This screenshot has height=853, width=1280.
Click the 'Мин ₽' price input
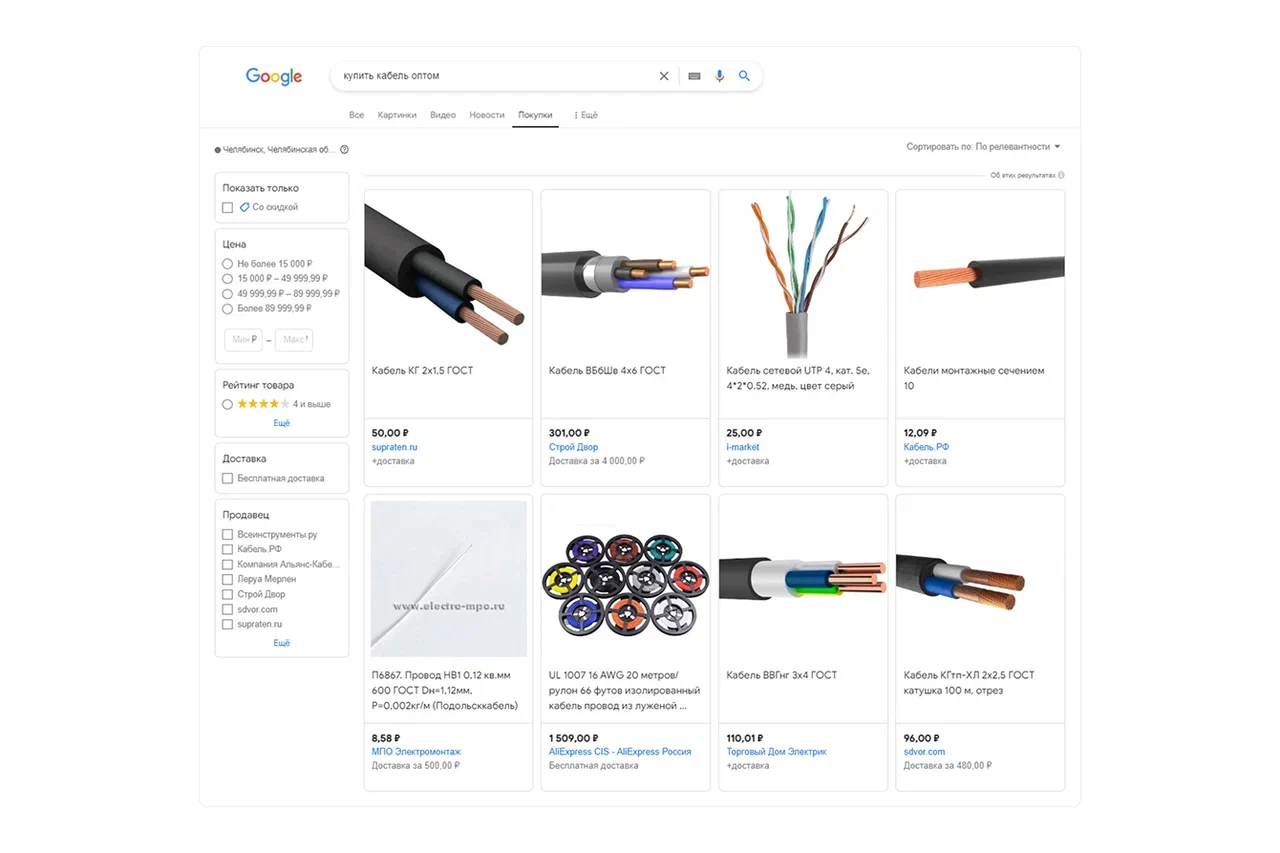244,340
